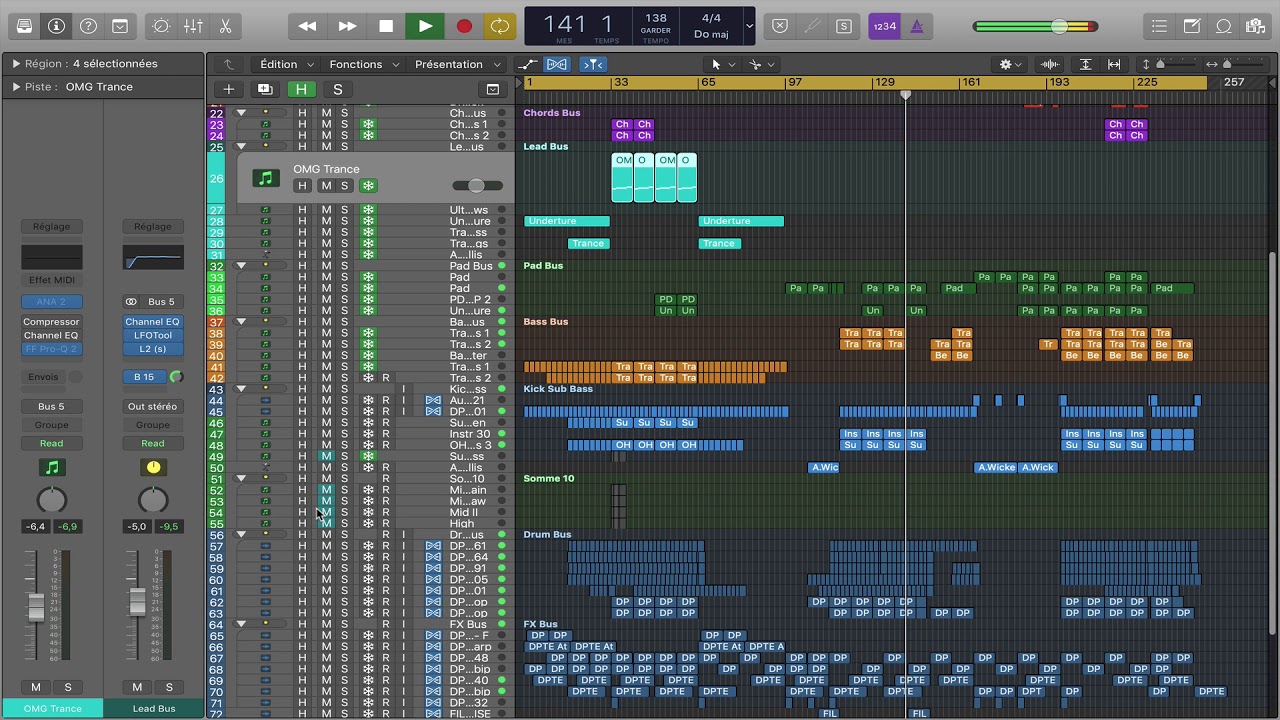Open the L2 (s) plugin slot
This screenshot has height=720, width=1280.
[153, 349]
